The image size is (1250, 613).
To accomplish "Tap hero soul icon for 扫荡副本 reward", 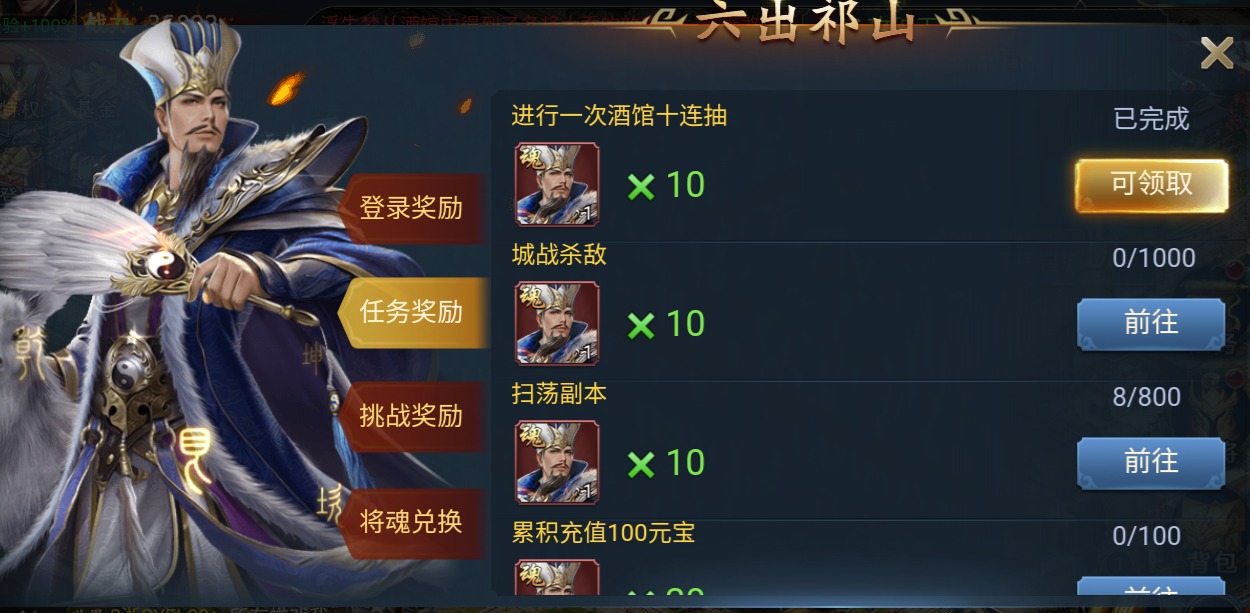I will click(557, 462).
